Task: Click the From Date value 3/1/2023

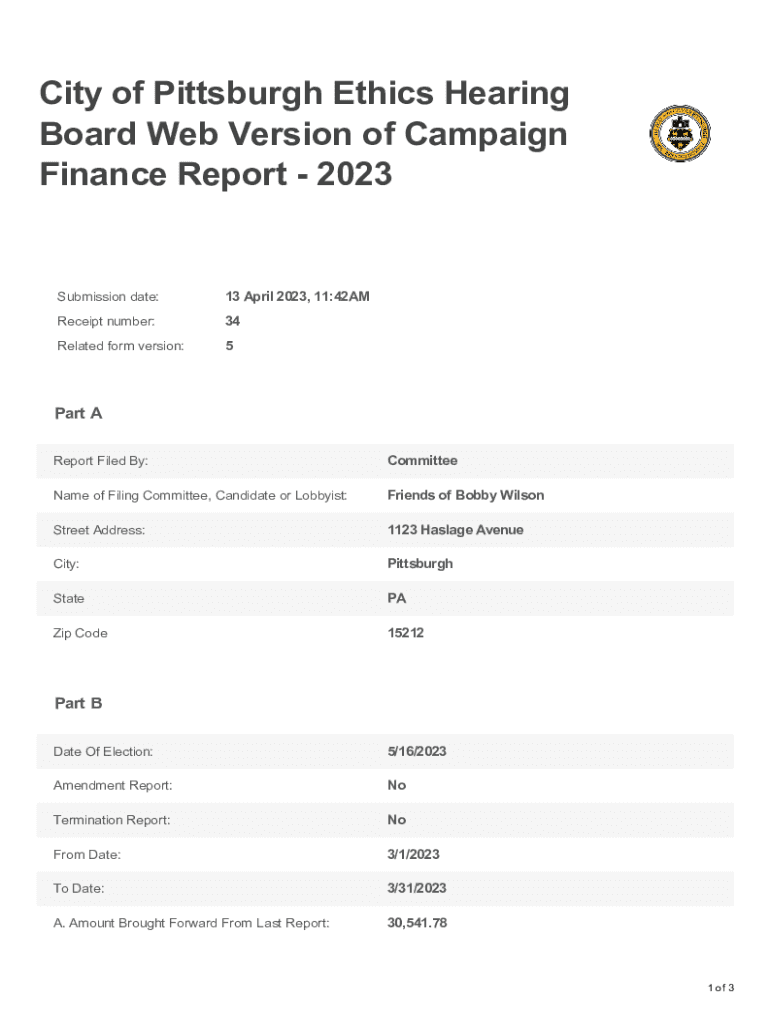Action: click(x=413, y=854)
